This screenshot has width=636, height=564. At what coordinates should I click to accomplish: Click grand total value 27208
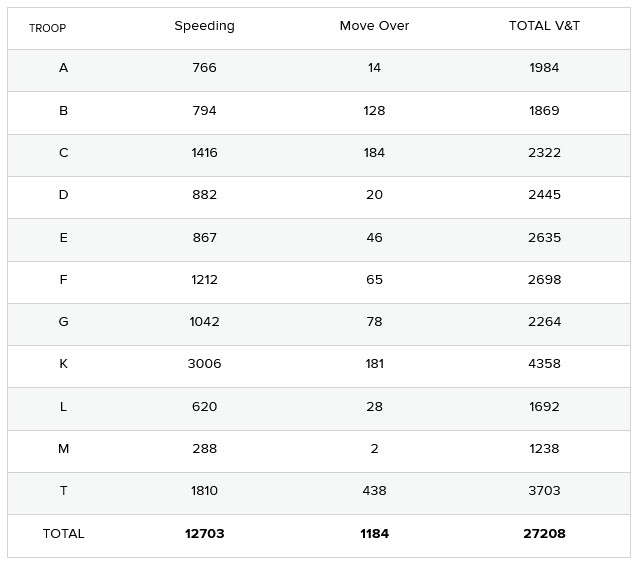pyautogui.click(x=544, y=534)
